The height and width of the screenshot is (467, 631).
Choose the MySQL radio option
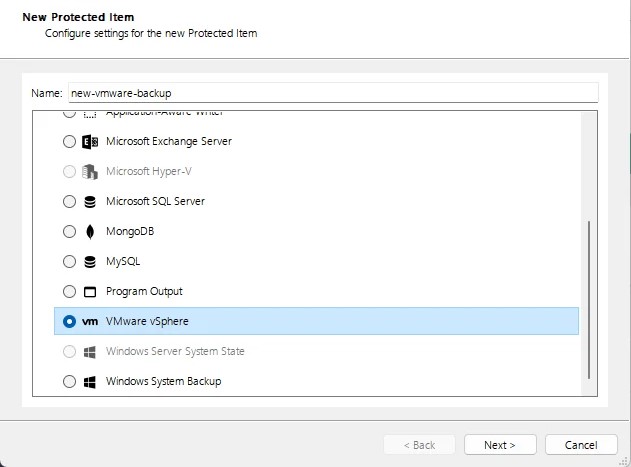(69, 261)
